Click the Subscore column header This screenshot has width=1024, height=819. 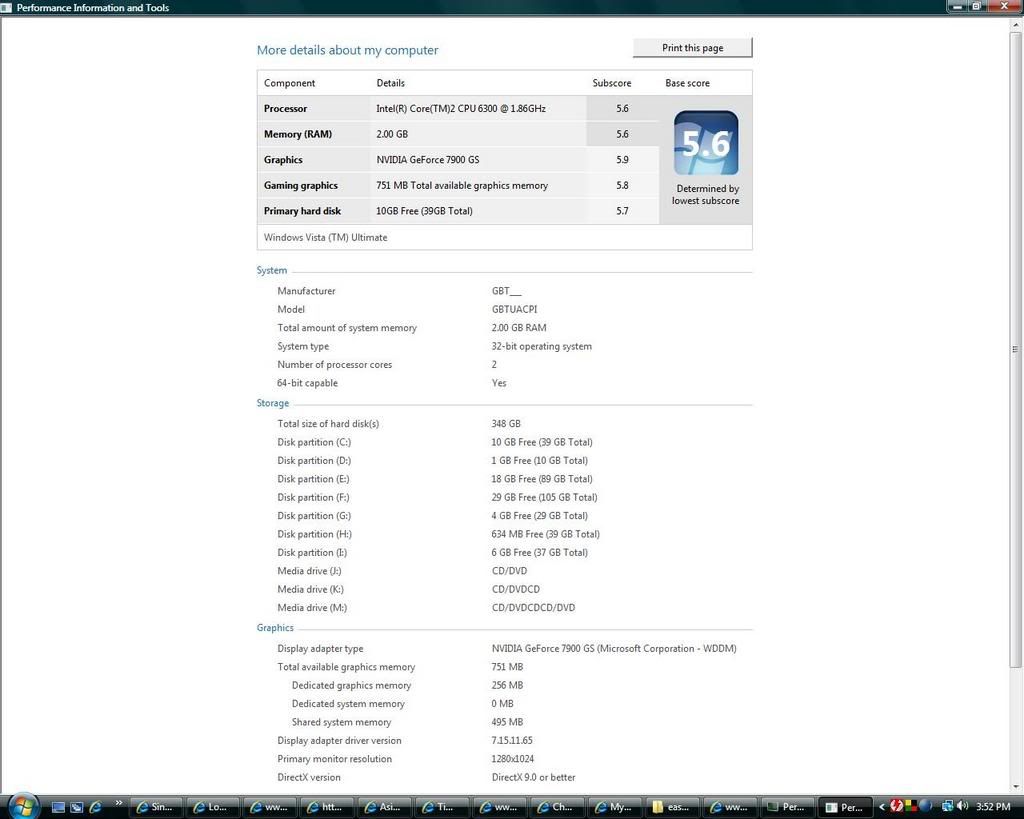(612, 83)
